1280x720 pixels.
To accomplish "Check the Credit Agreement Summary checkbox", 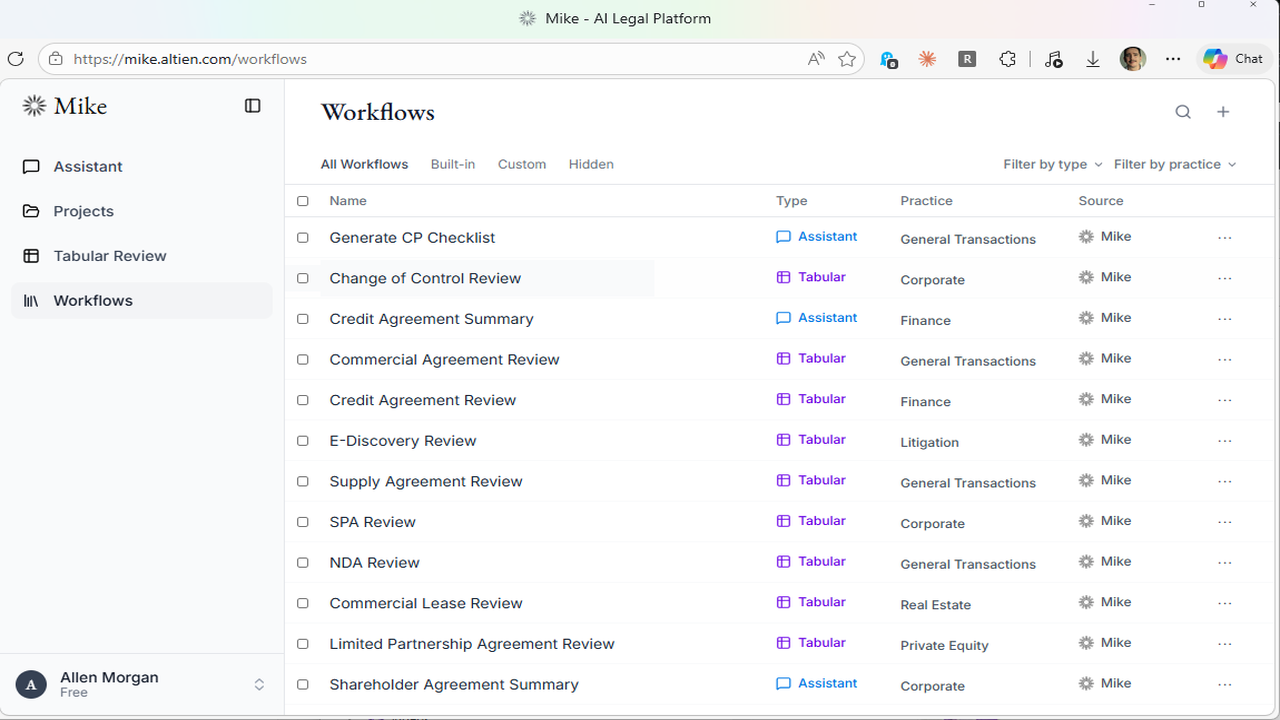I will (x=303, y=319).
